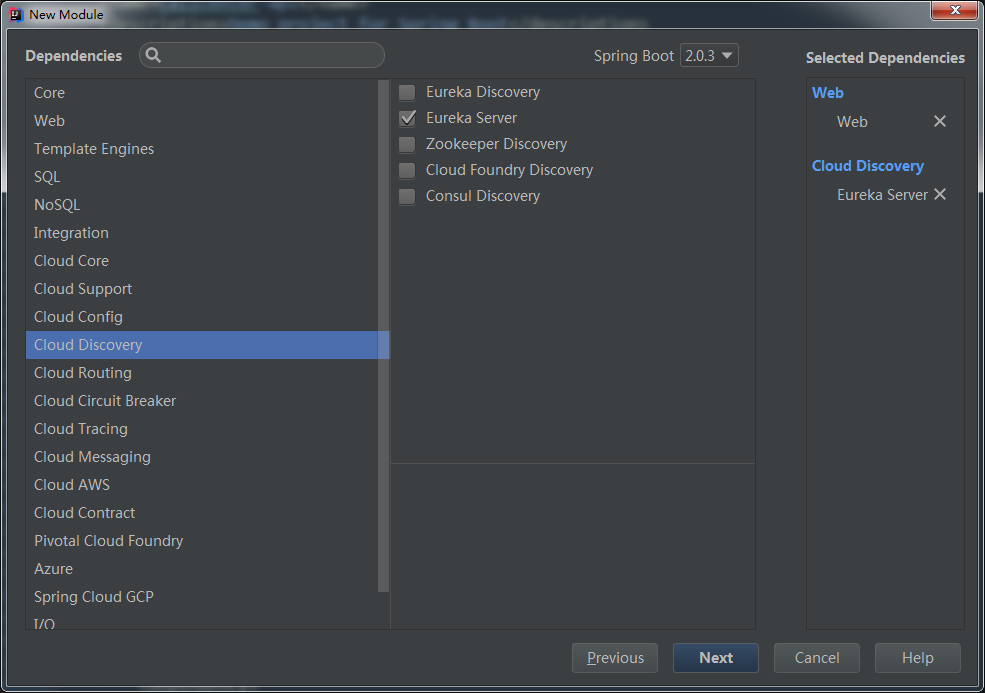Image resolution: width=985 pixels, height=693 pixels.
Task: Select the Web category in list
Action: tap(202, 121)
